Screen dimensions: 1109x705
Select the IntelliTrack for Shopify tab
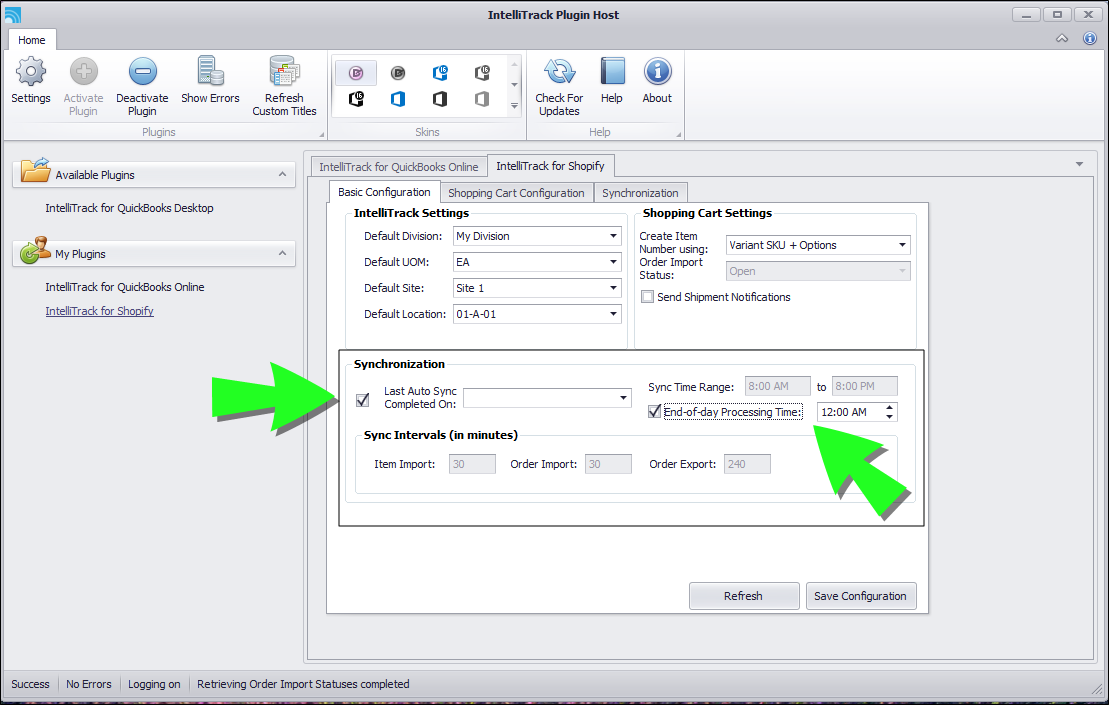coord(550,165)
